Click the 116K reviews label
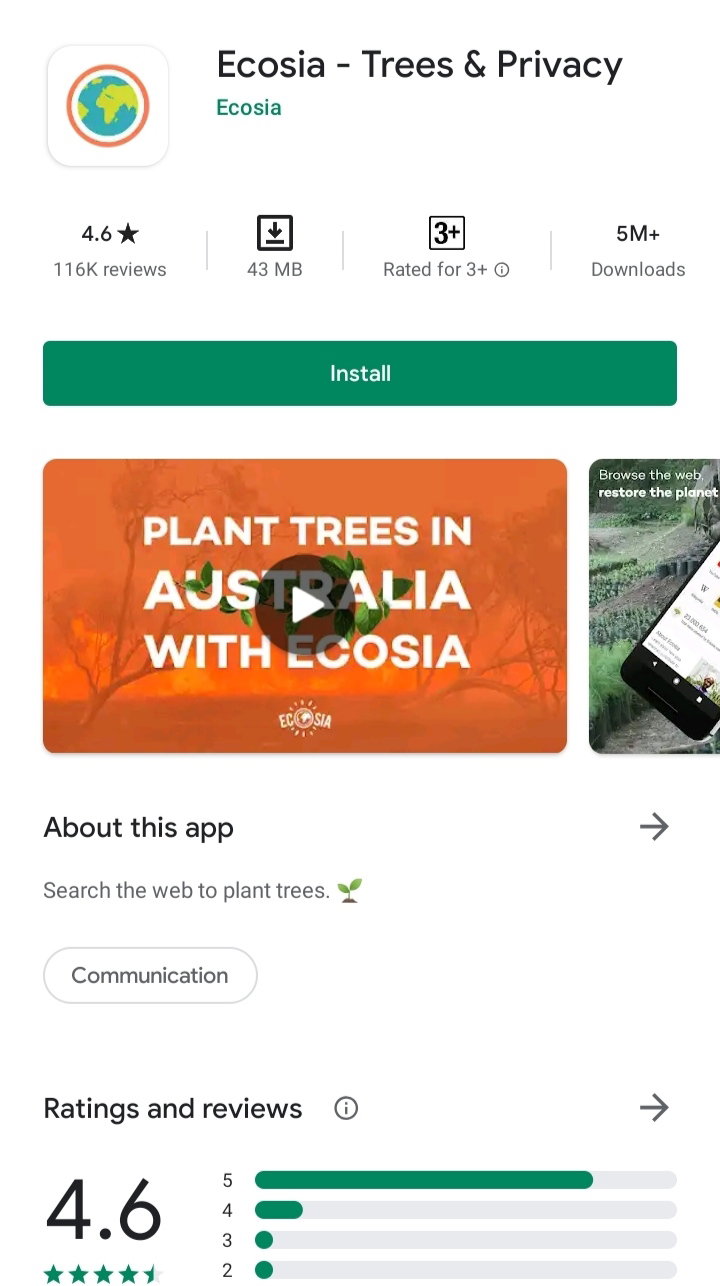This screenshot has width=720, height=1286. coord(110,270)
